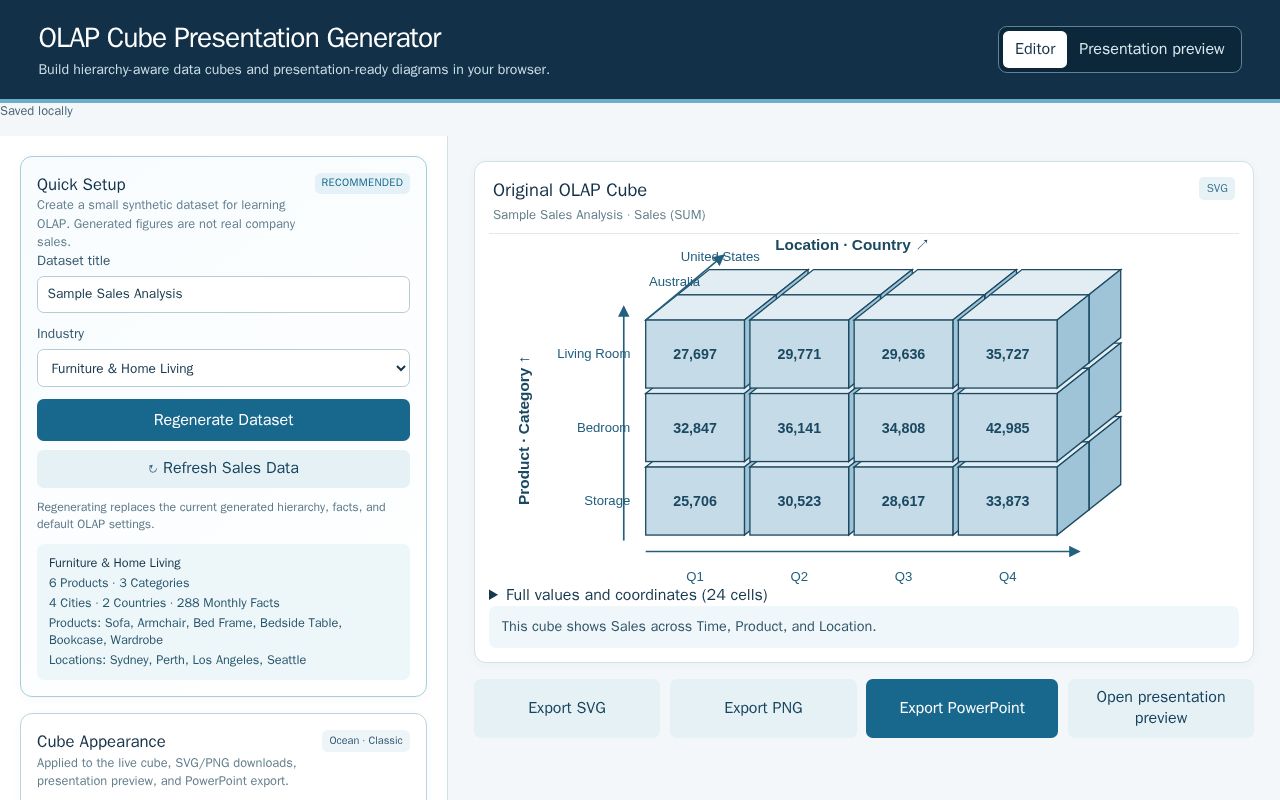The width and height of the screenshot is (1280, 800).
Task: Click the Export PowerPoint button
Action: 962,708
